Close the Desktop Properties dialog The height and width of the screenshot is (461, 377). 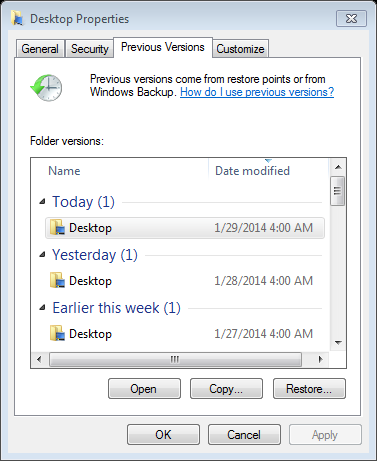[351, 18]
